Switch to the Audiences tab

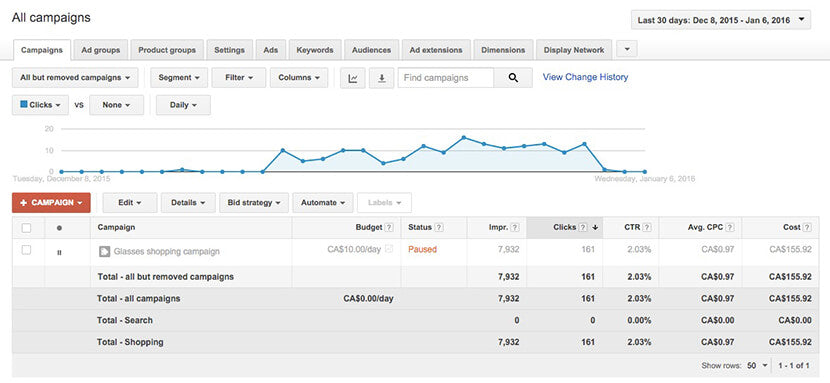pyautogui.click(x=371, y=50)
